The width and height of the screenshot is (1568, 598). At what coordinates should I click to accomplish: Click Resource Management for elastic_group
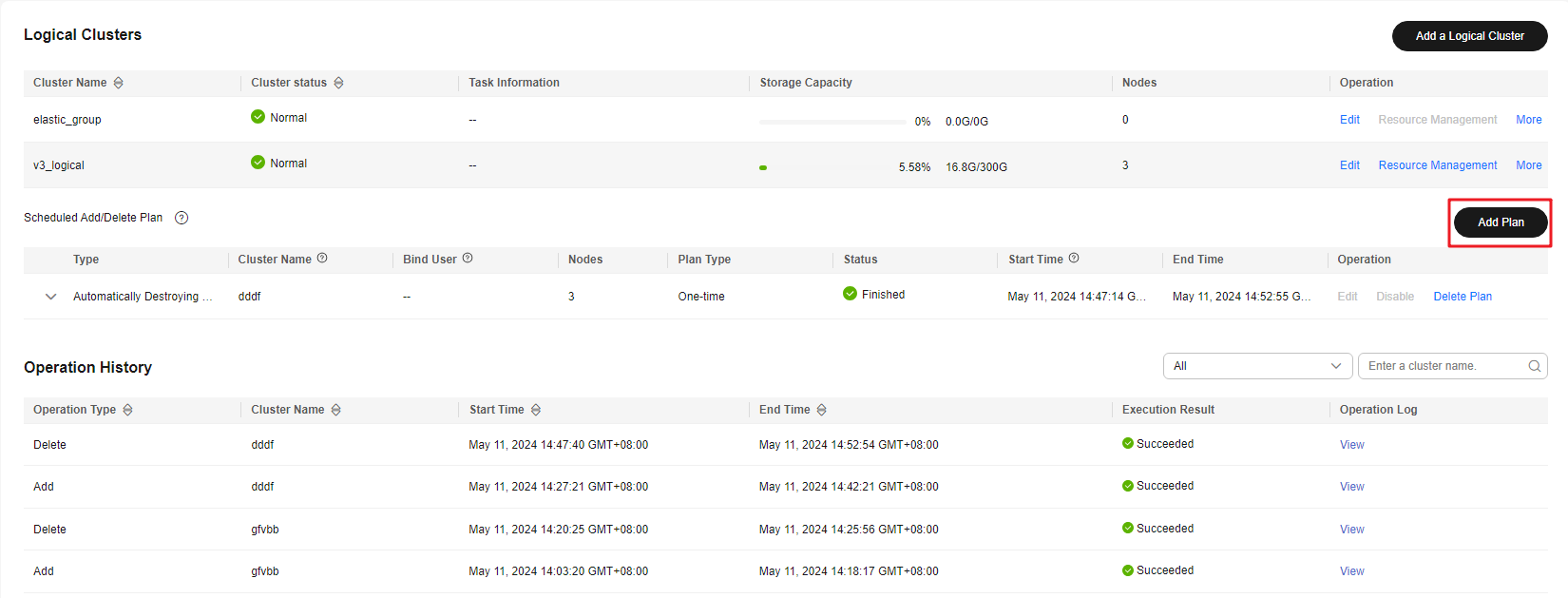[1438, 120]
